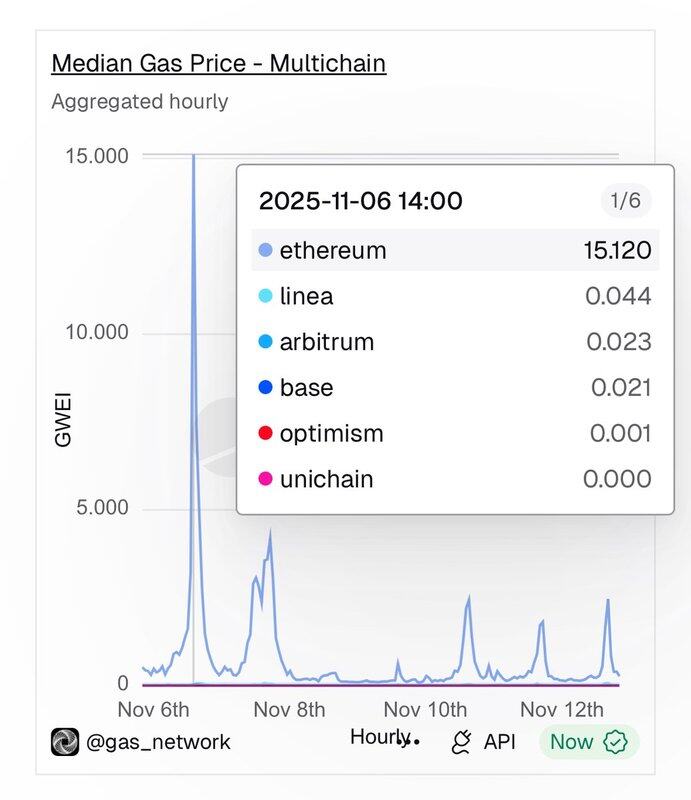Screen dimensions: 691x800
Task: Click the Hourly label below the chart
Action: click(x=379, y=737)
